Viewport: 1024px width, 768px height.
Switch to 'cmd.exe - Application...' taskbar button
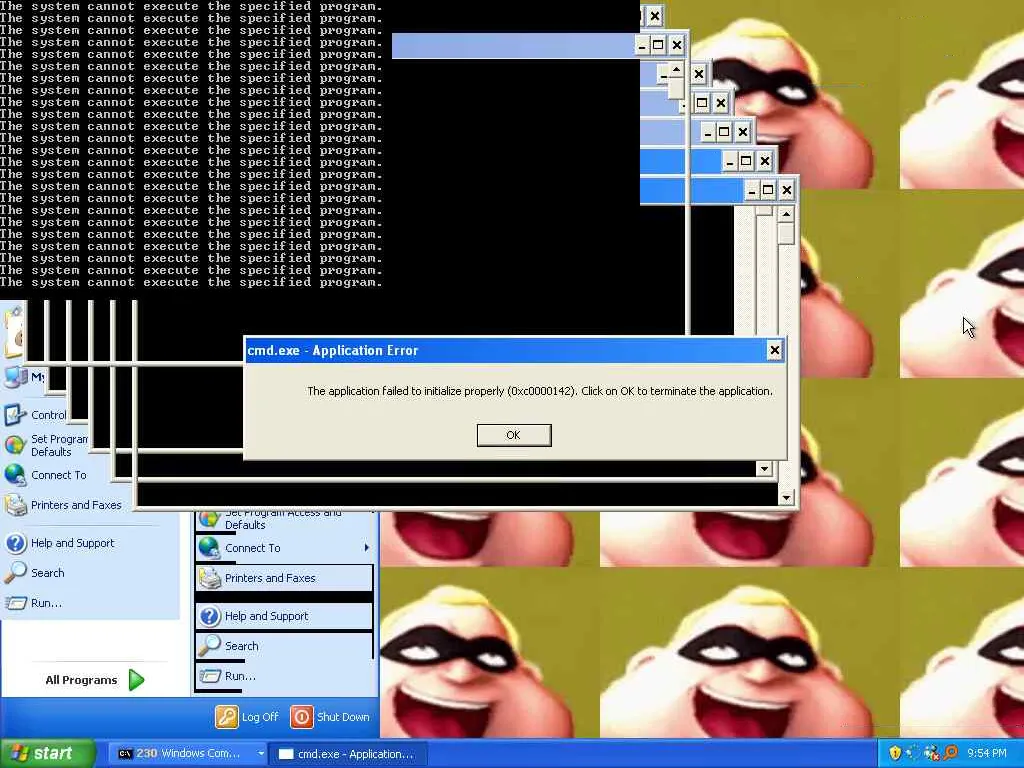click(x=348, y=754)
